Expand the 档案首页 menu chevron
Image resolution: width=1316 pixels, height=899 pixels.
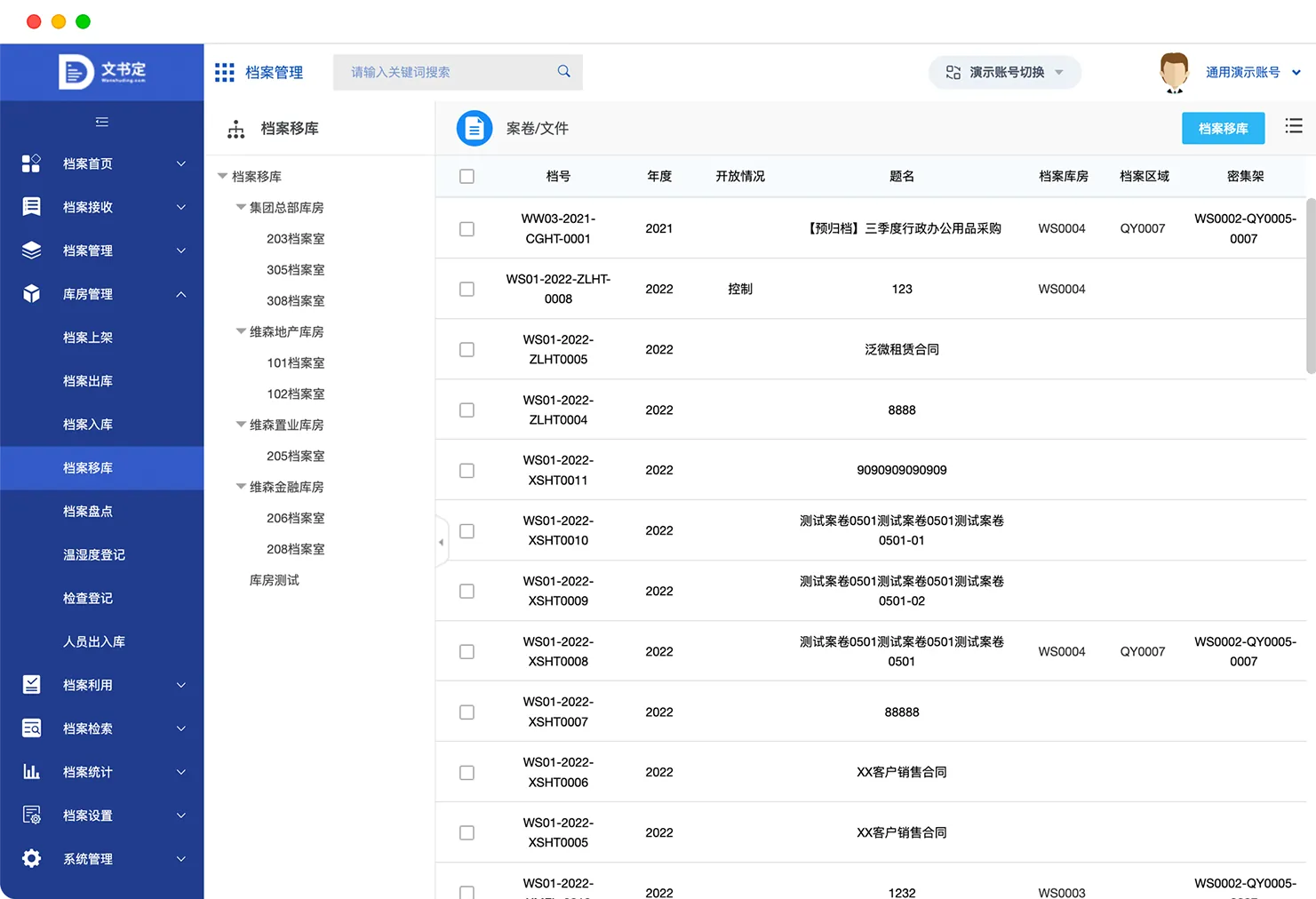(x=181, y=163)
